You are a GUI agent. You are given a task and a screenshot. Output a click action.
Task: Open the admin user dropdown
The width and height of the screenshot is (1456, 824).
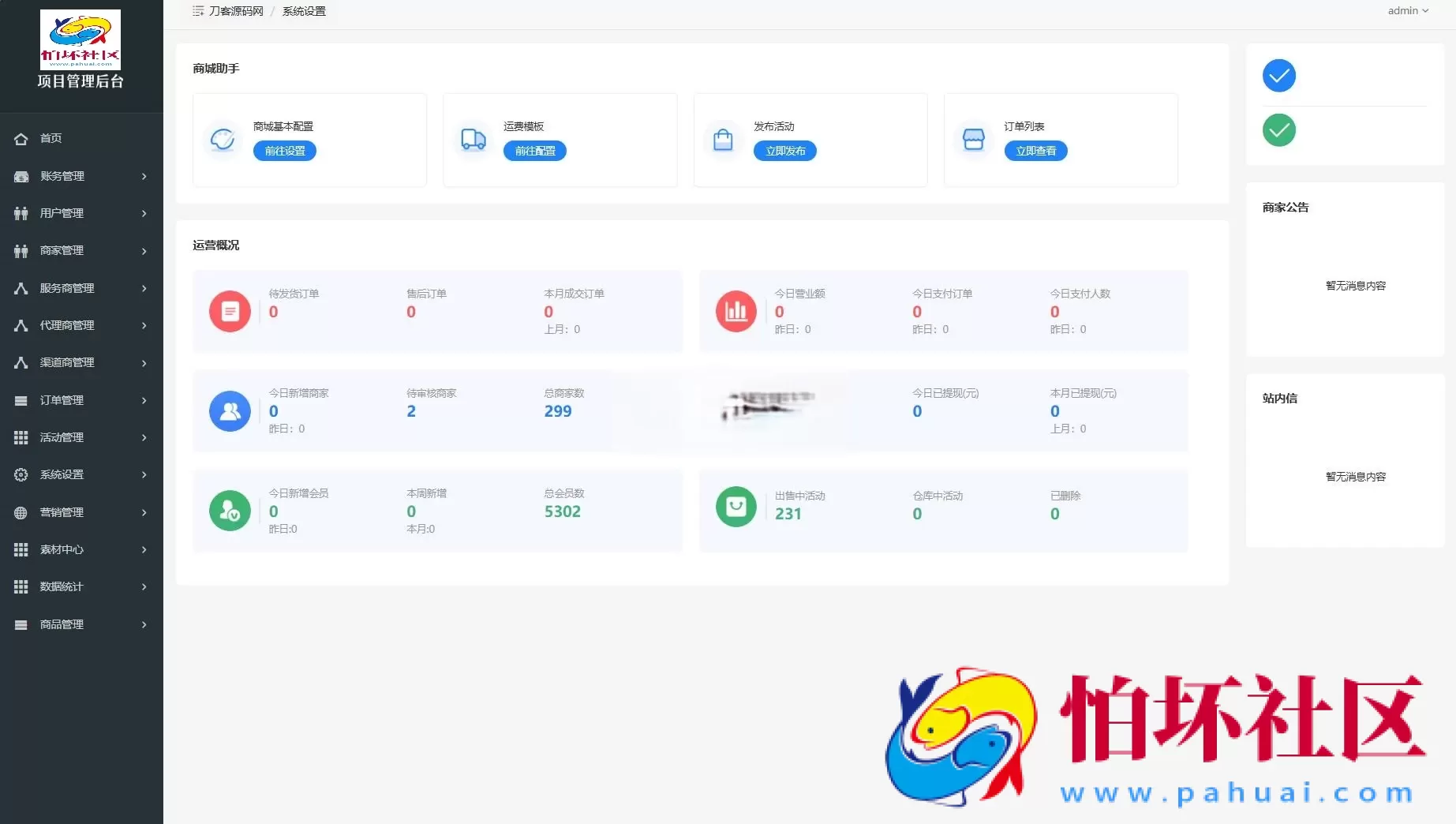coord(1407,11)
